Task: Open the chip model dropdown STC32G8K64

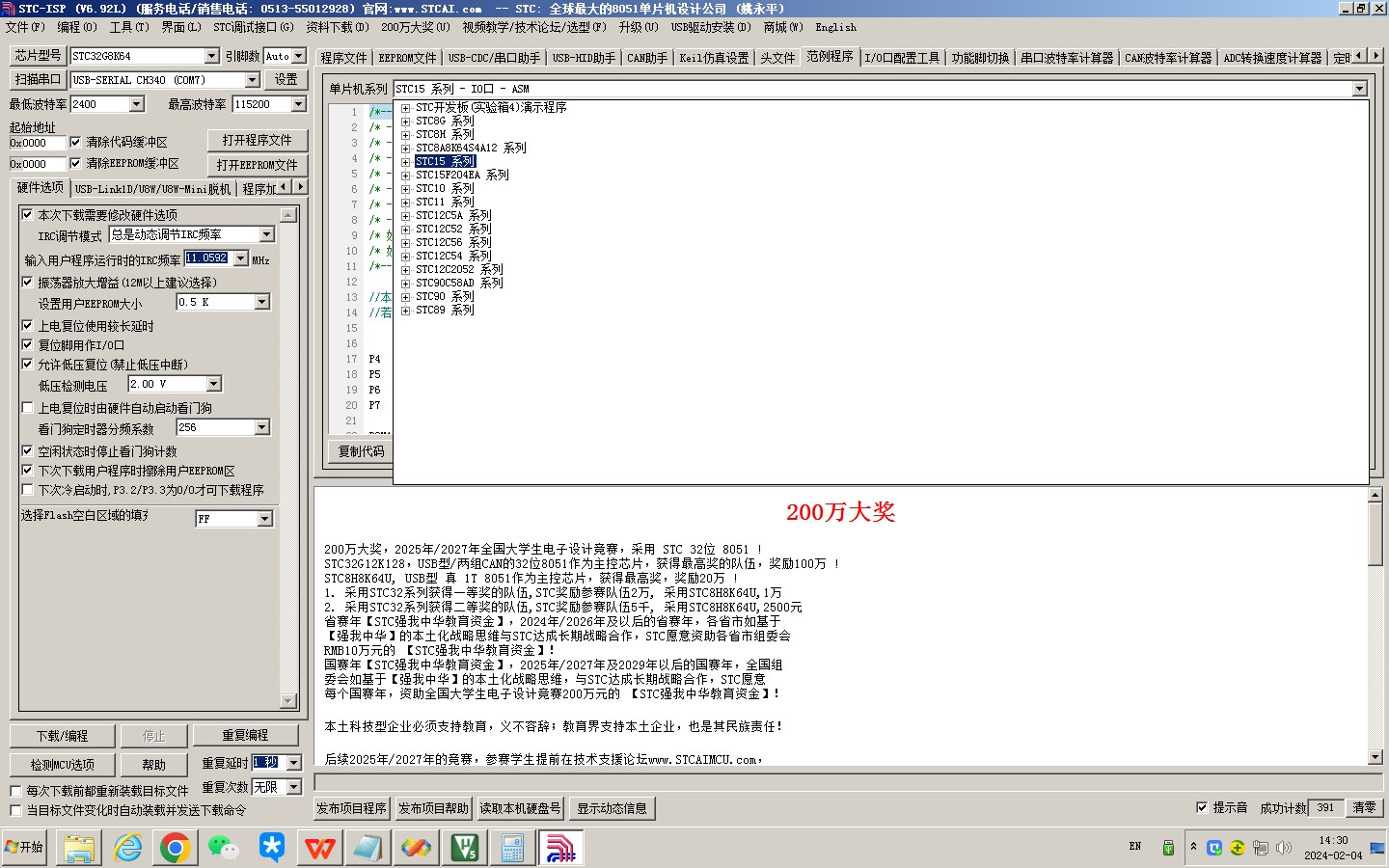Action: tap(211, 56)
